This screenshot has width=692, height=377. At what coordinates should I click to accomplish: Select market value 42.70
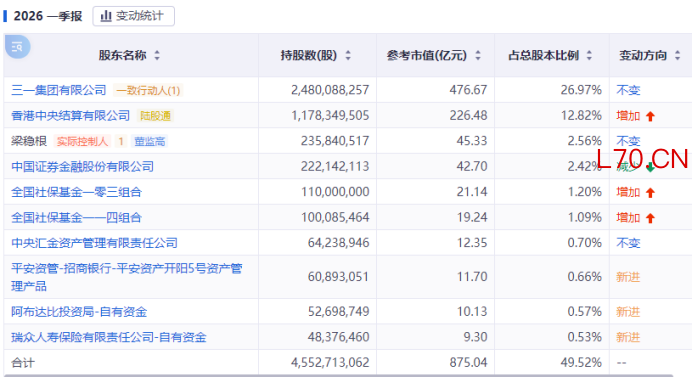point(472,166)
